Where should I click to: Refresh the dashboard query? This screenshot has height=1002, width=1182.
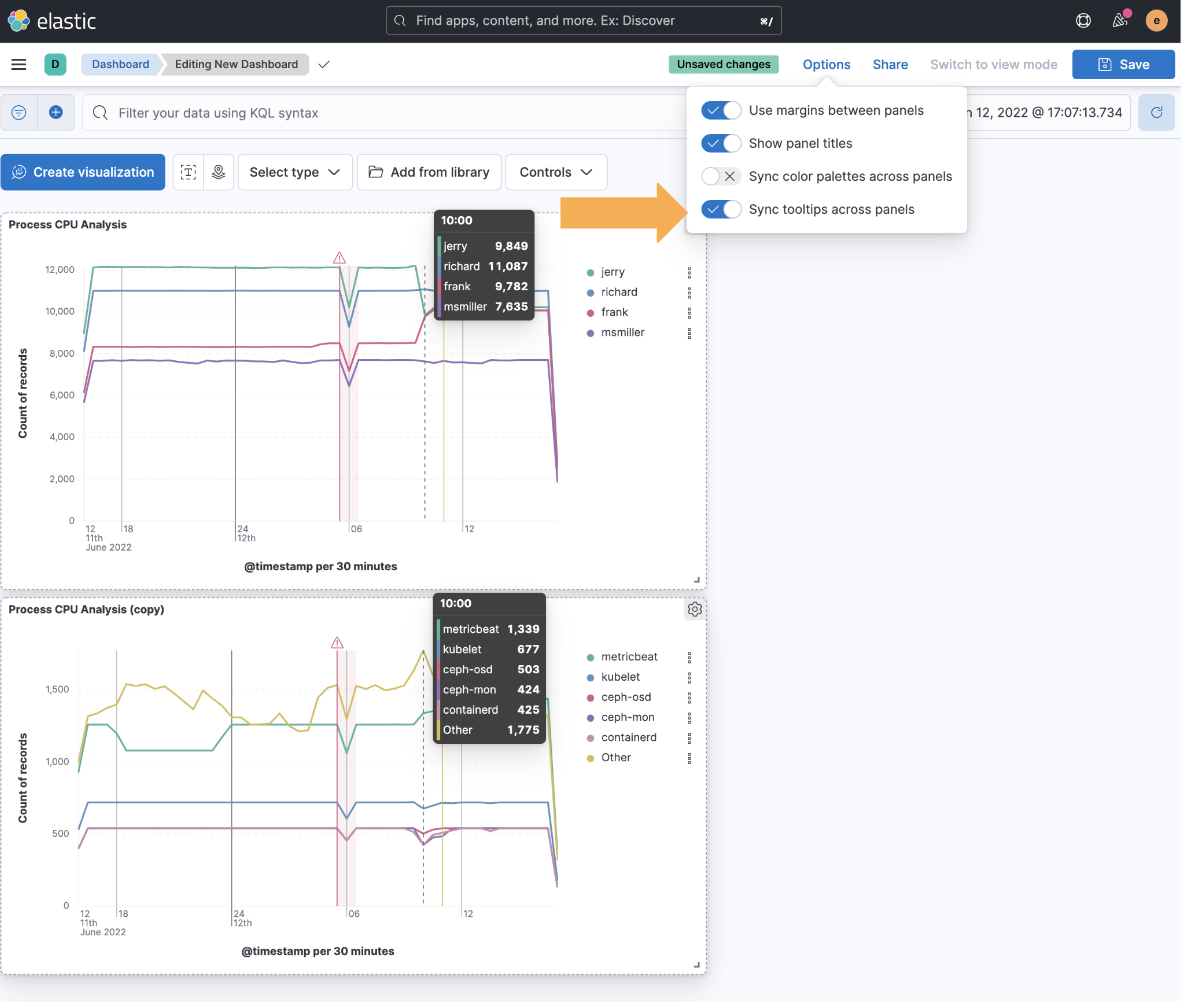tap(1157, 113)
